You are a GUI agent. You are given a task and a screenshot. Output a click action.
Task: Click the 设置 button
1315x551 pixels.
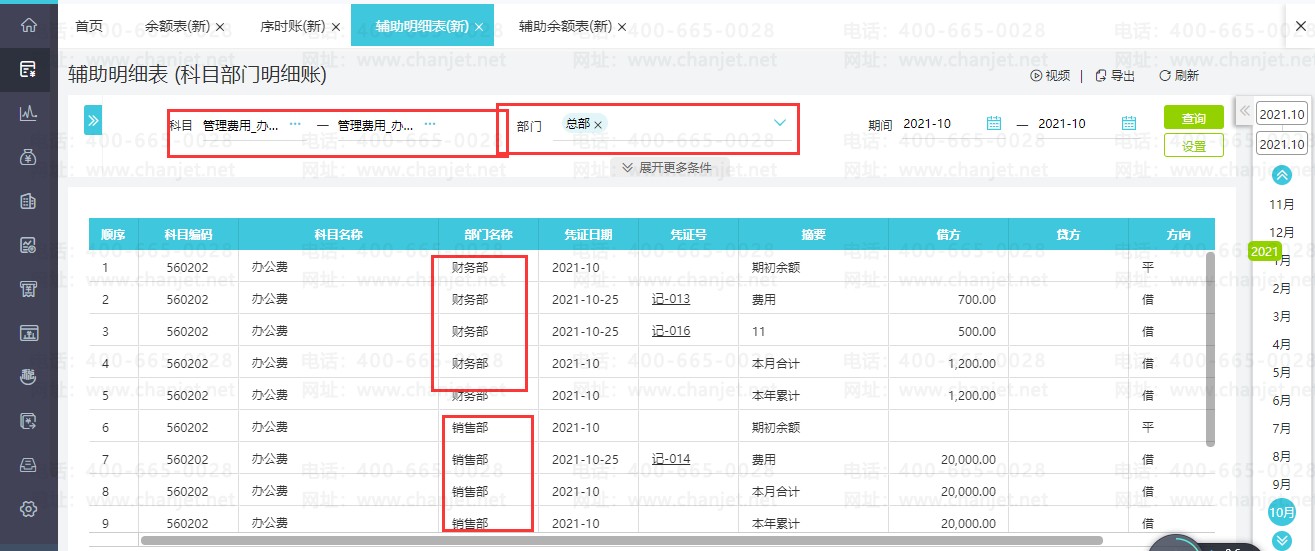coord(1194,146)
